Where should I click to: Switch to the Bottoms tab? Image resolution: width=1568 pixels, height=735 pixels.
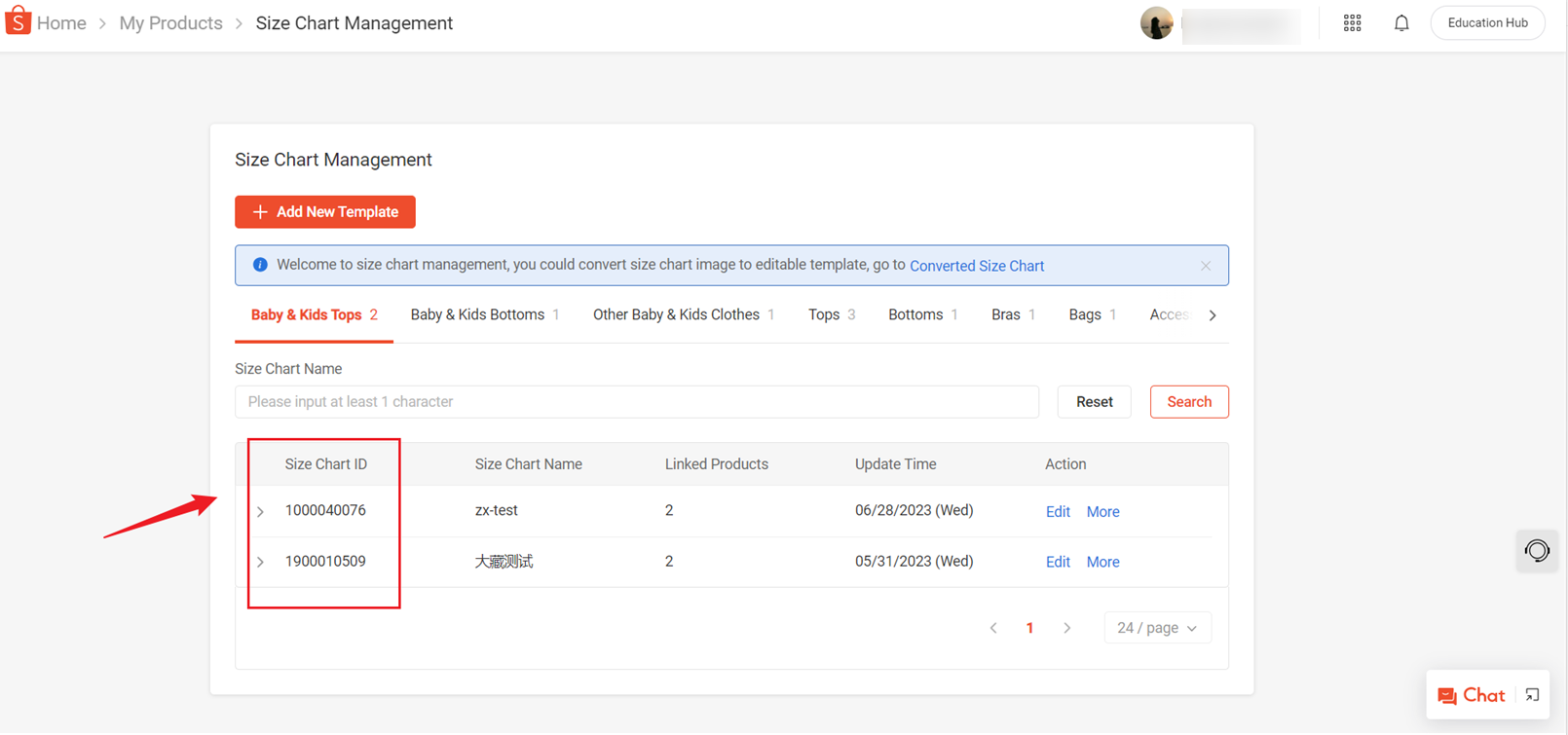(x=923, y=314)
